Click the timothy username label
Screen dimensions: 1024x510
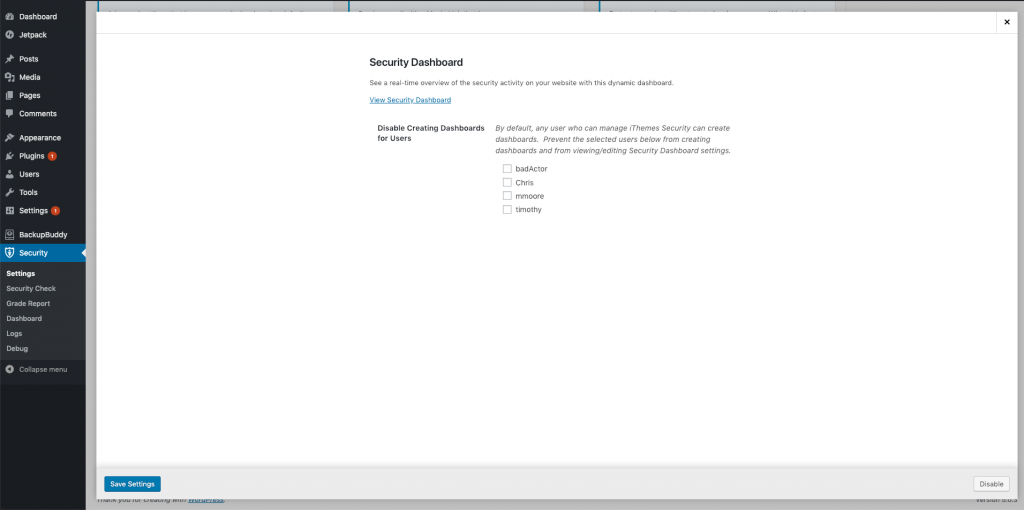tap(528, 210)
